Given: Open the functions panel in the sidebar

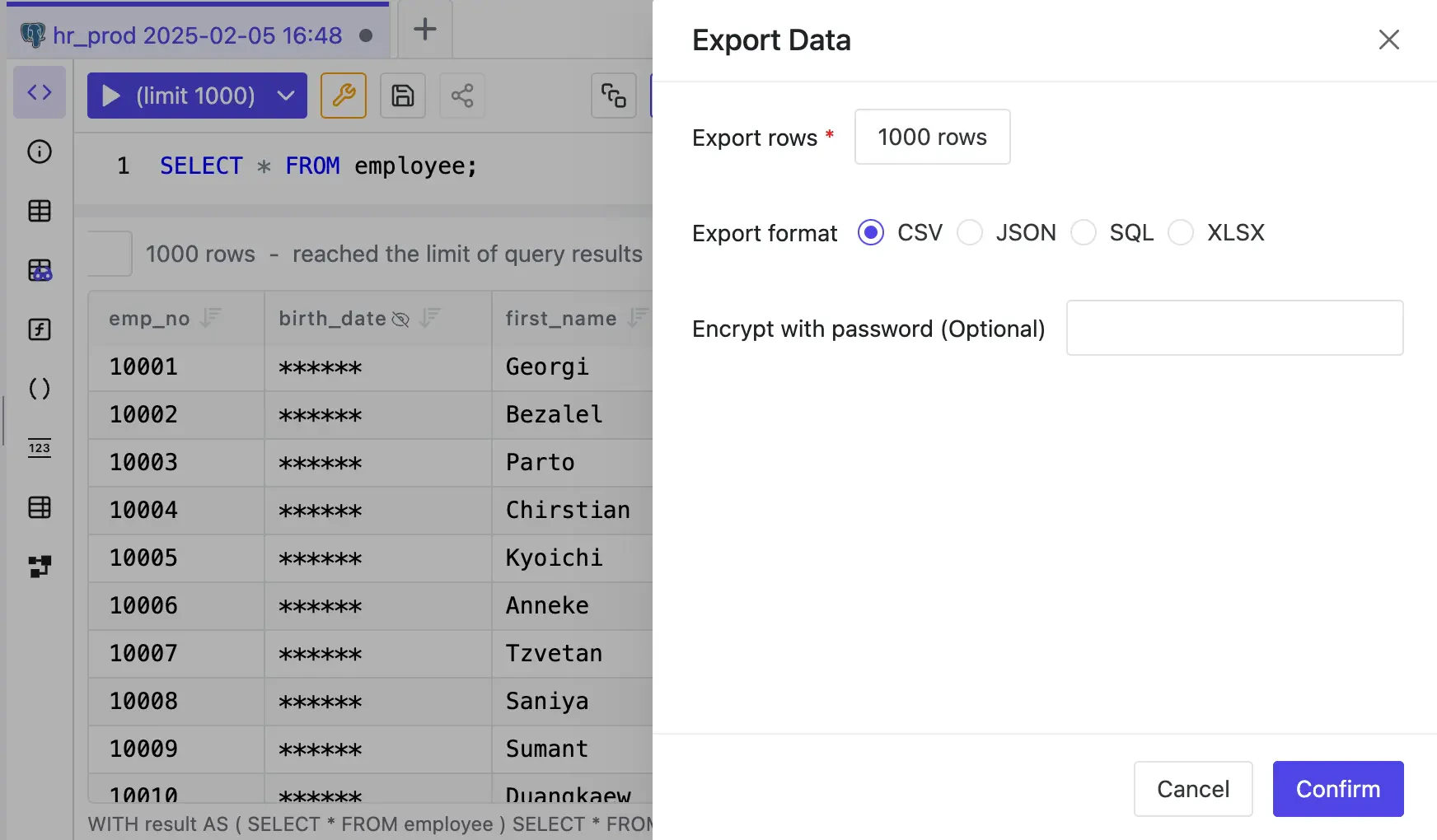Looking at the screenshot, I should 40,329.
